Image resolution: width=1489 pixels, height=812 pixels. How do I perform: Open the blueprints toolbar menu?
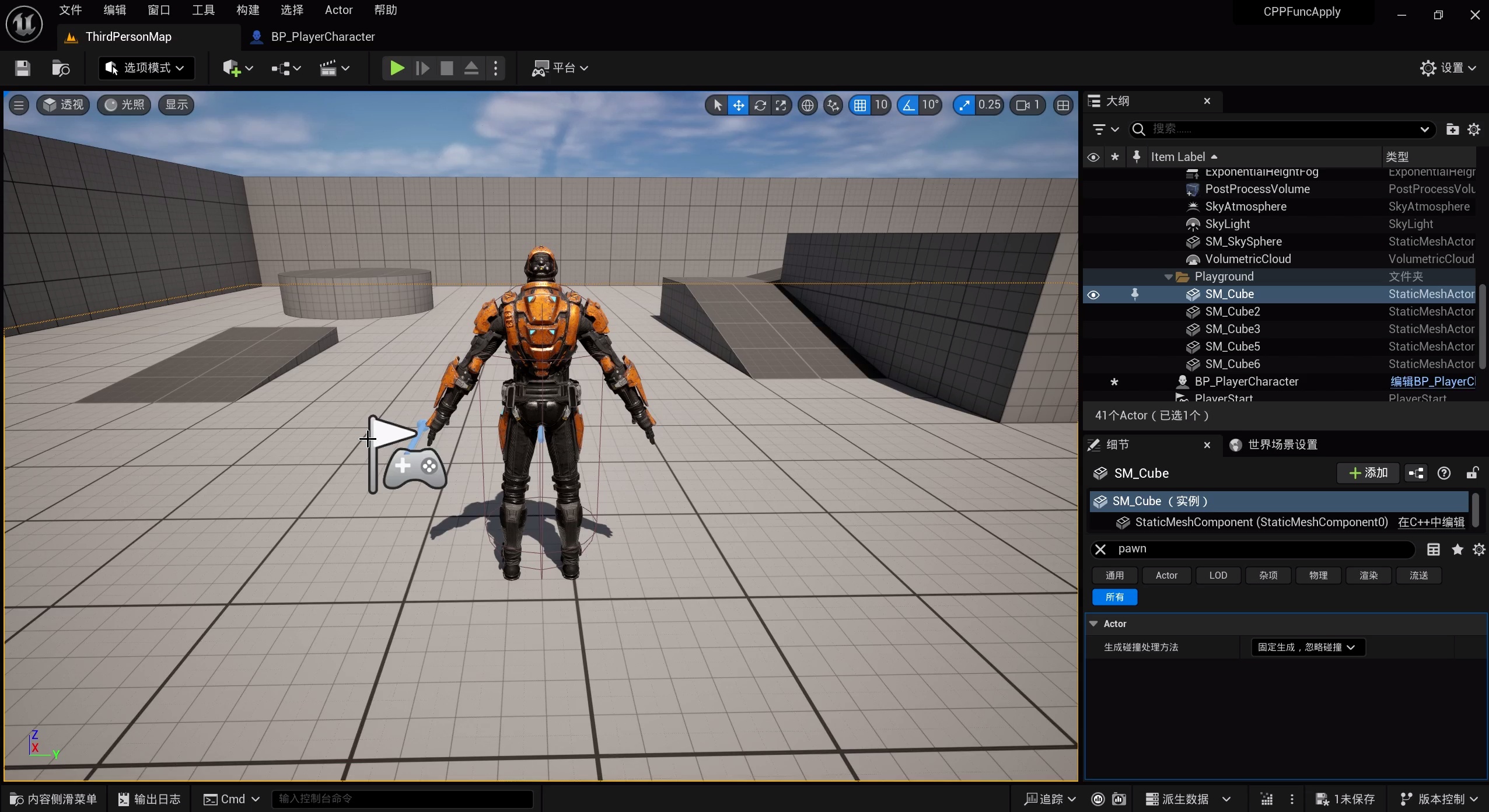coord(286,68)
